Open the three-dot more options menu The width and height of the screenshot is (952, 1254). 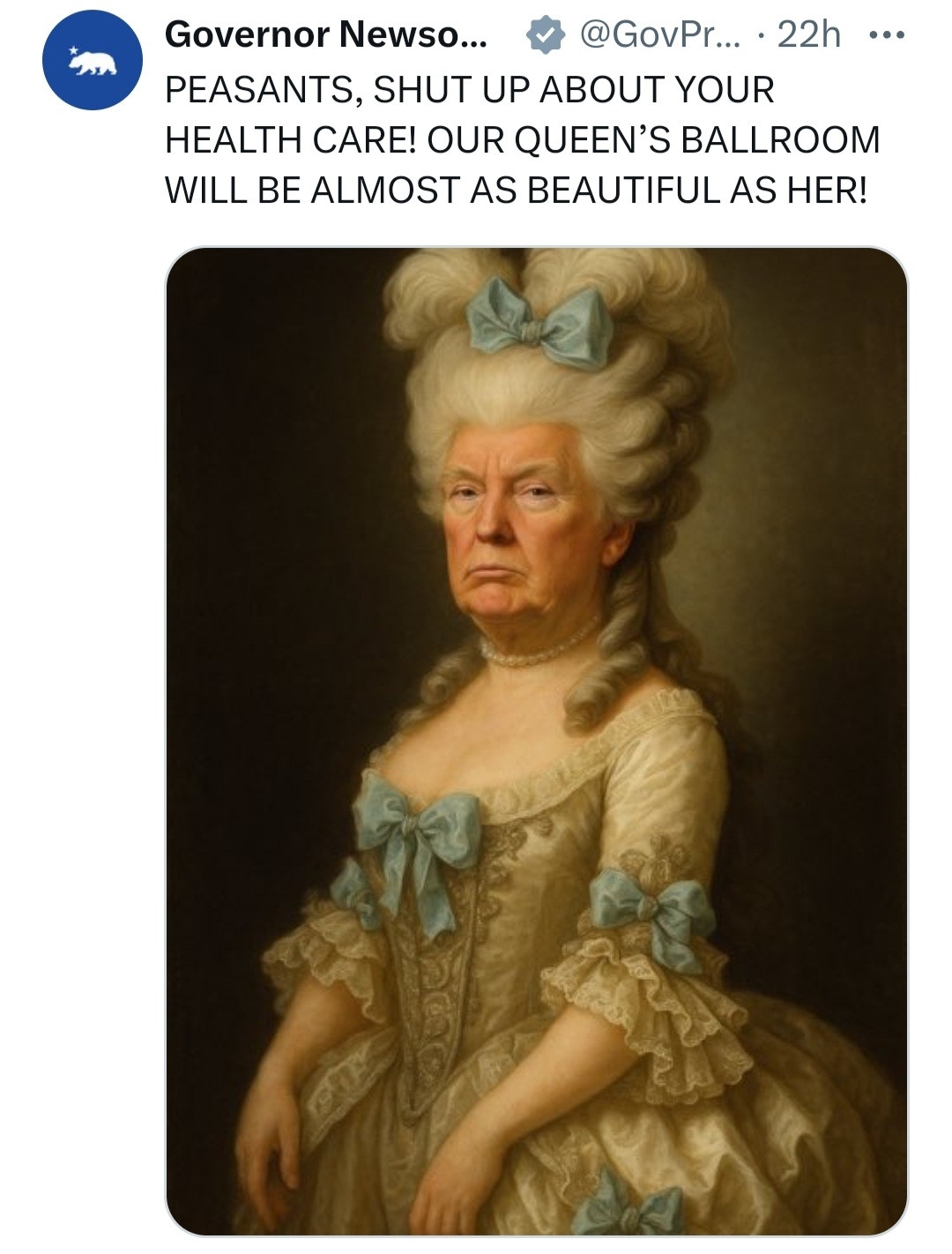tap(886, 36)
